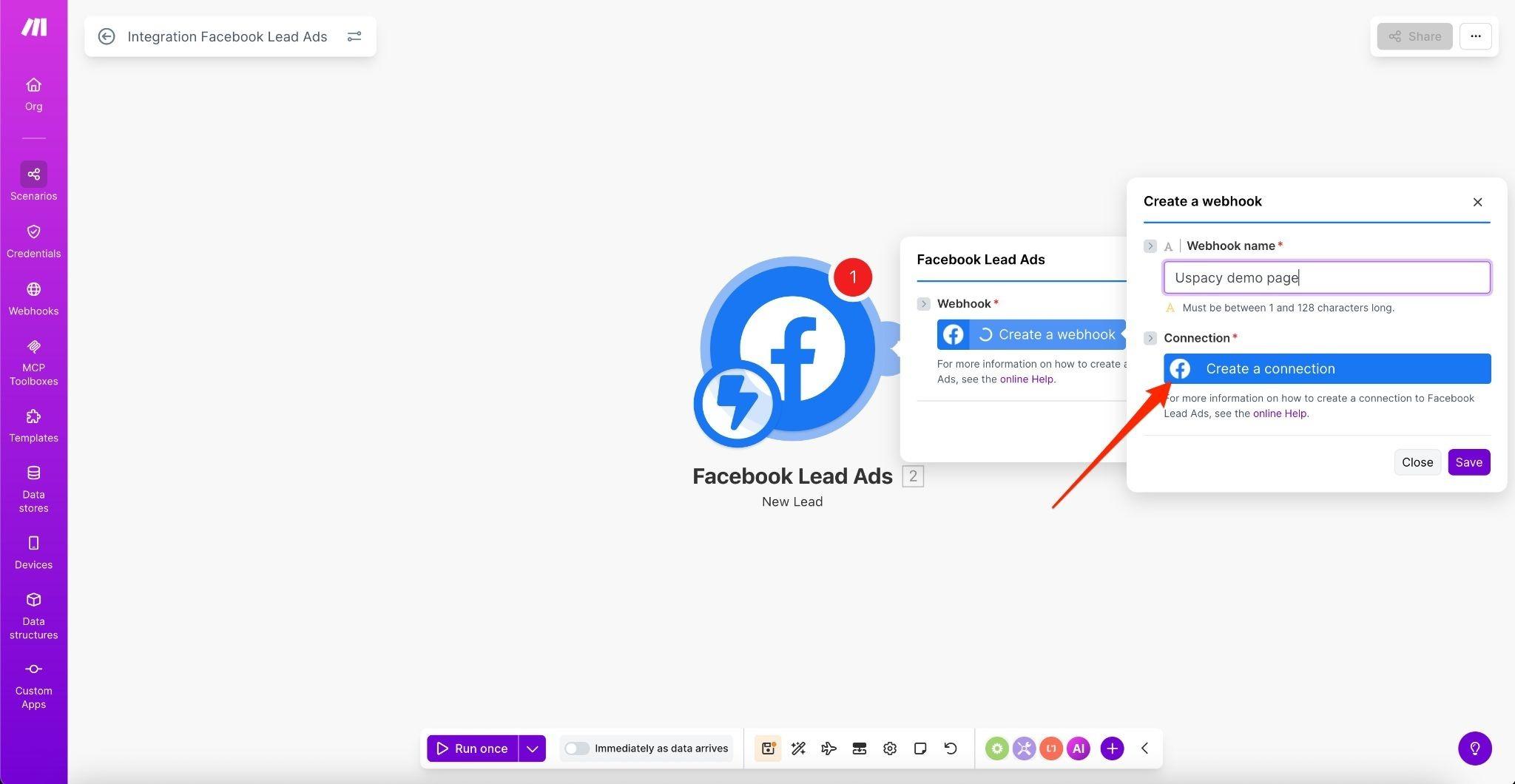The width and height of the screenshot is (1515, 784).
Task: Go to Scenarios in the sidebar
Action: pyautogui.click(x=33, y=182)
